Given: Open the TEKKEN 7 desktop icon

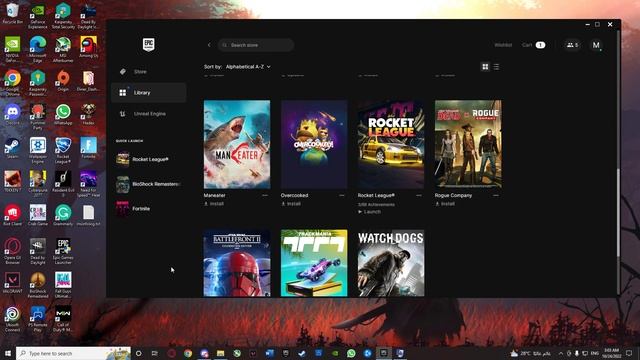Looking at the screenshot, I should [x=13, y=182].
